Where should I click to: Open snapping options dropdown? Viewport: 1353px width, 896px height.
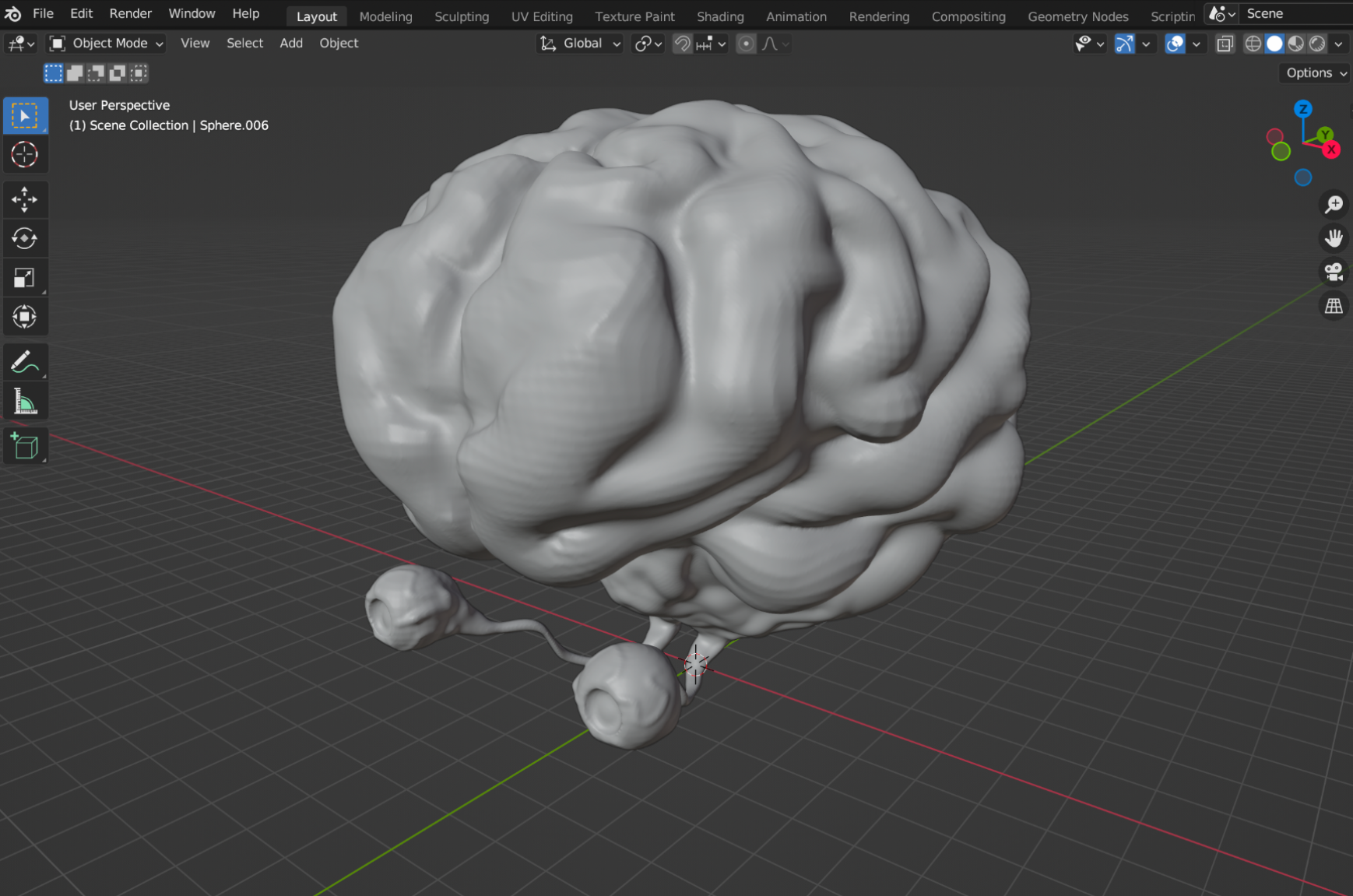tap(711, 44)
